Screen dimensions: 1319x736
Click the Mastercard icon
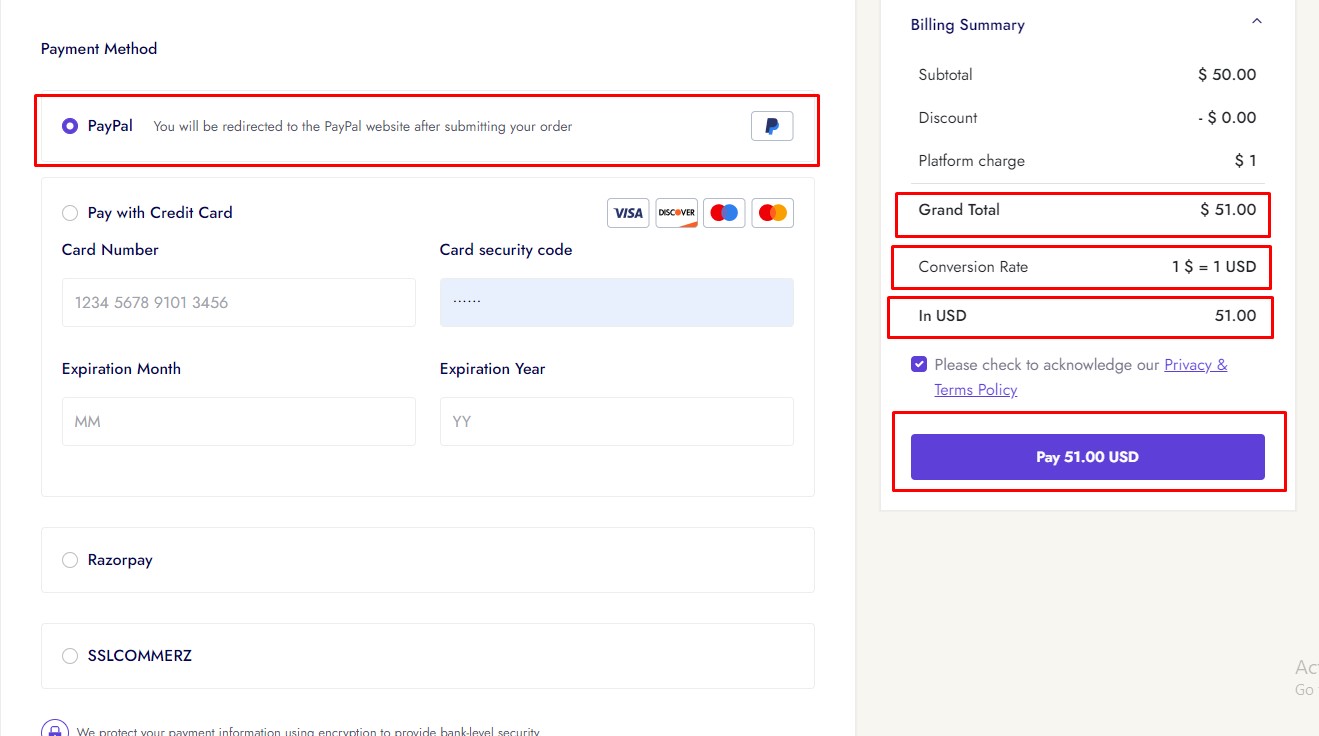[x=772, y=213]
